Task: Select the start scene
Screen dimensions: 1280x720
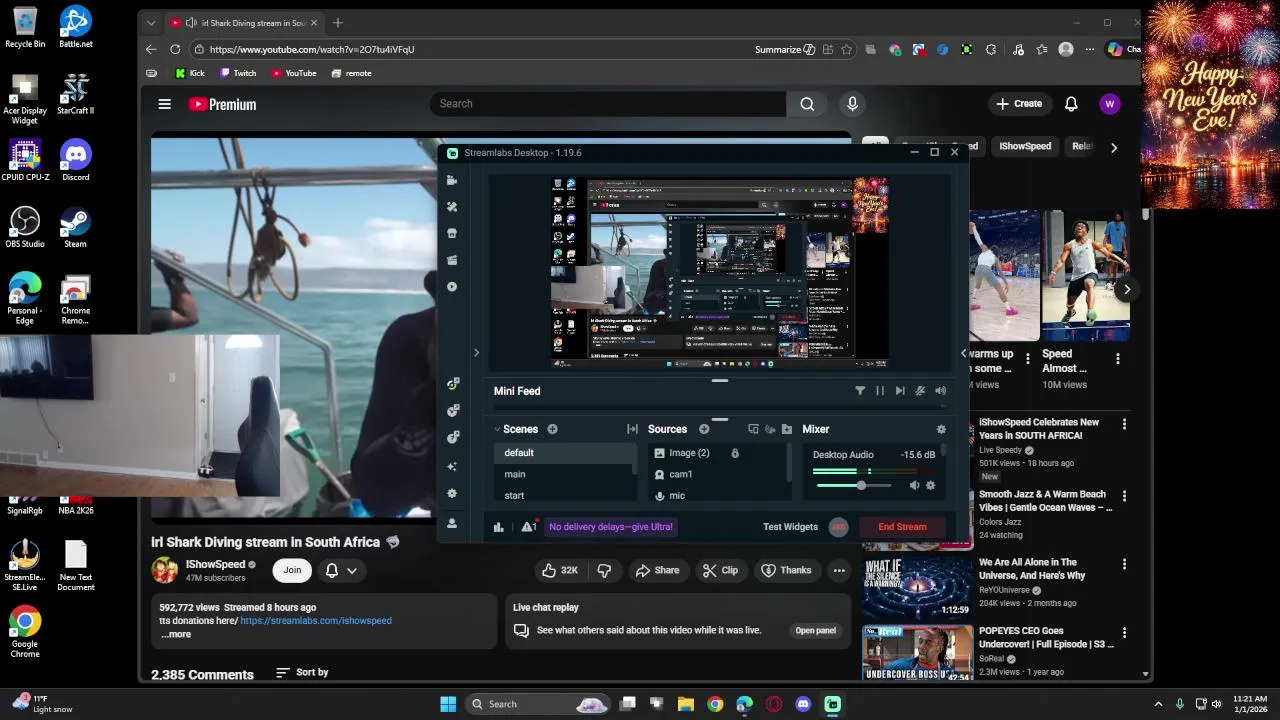Action: point(565,495)
